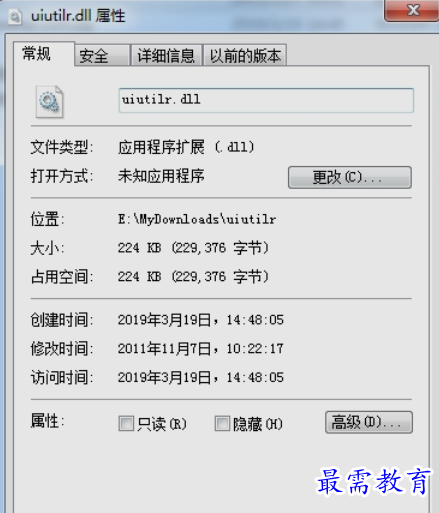Viewport: 439px width, 513px height.
Task: Click the 修改时间 2011 date value
Action: pyautogui.click(x=201, y=349)
